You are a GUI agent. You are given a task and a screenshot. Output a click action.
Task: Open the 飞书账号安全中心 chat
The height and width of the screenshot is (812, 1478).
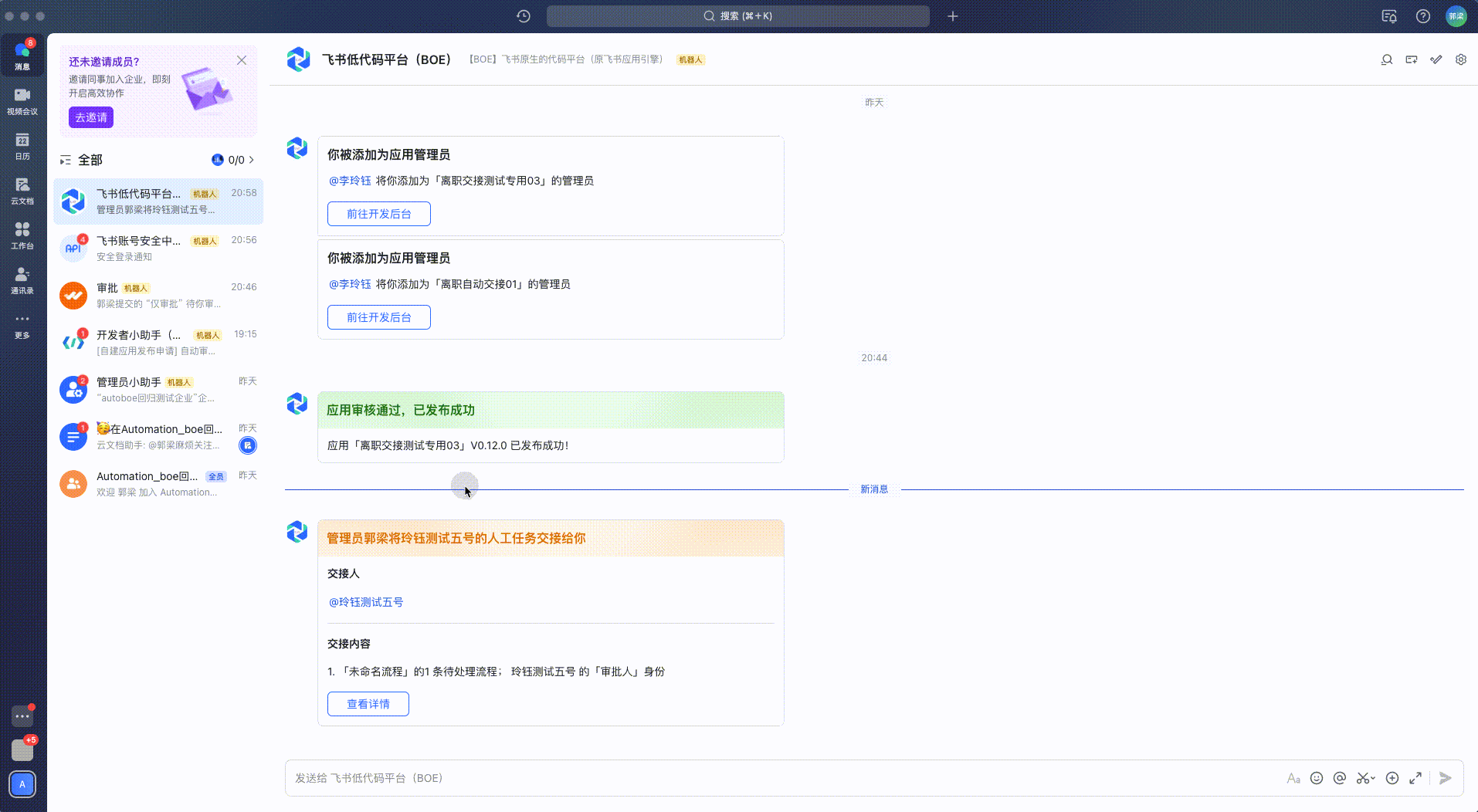point(158,249)
